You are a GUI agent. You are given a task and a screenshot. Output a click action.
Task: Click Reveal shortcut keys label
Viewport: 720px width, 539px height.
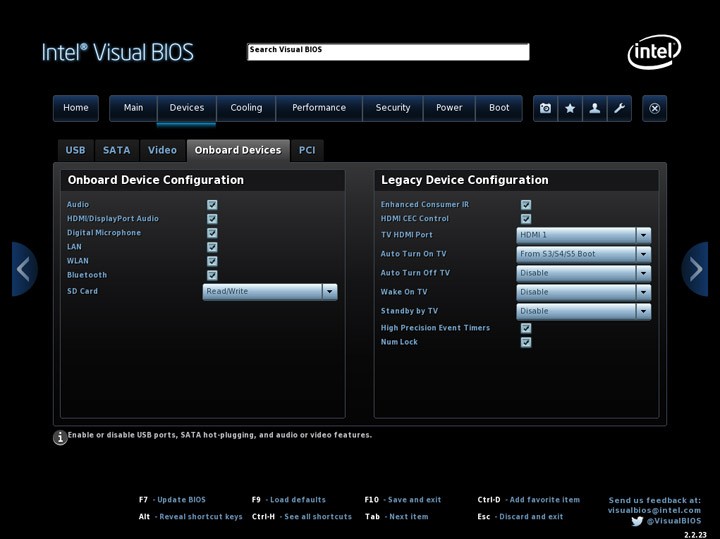(x=201, y=517)
